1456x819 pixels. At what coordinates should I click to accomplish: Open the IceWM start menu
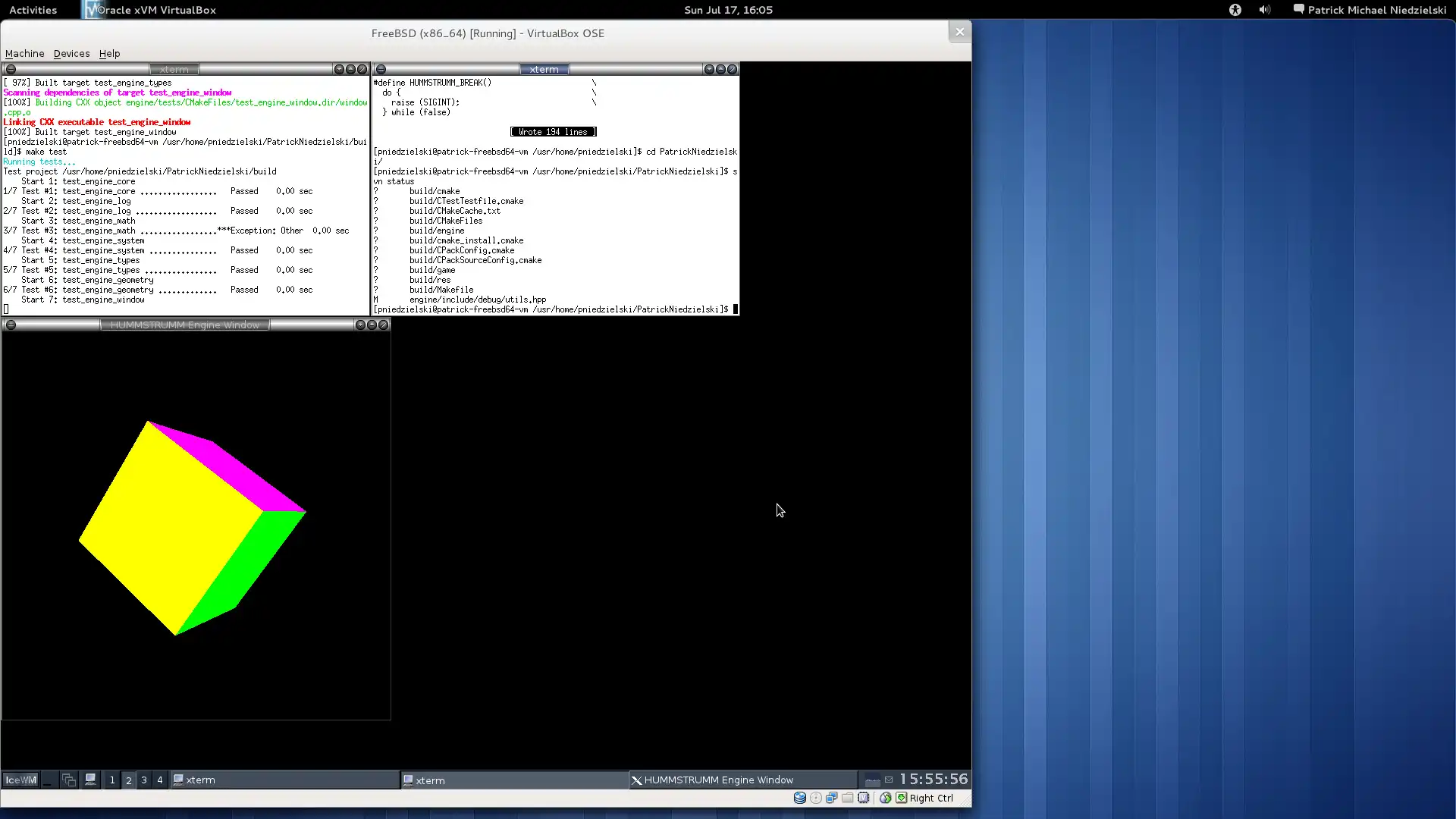point(20,780)
